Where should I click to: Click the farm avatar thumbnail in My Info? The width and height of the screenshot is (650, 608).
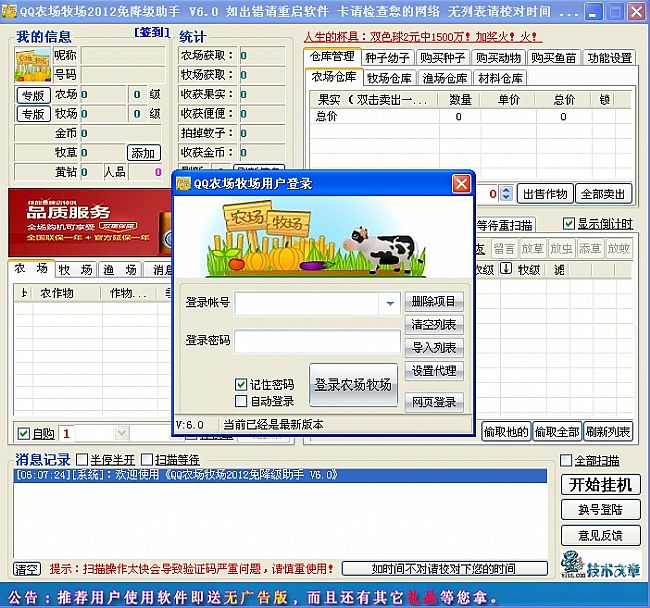33,65
